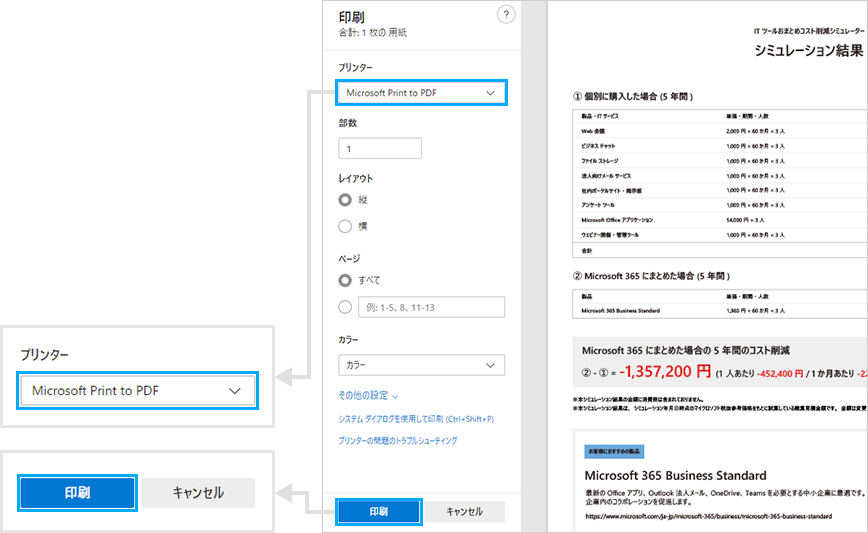Open the カラー color dropdown

[x=421, y=365]
